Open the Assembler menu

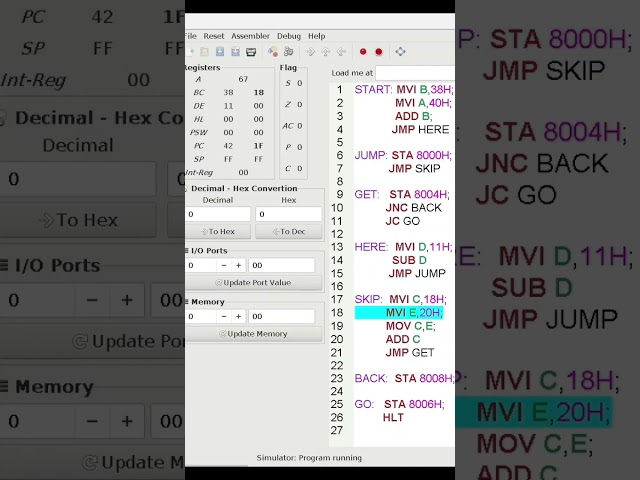pos(250,36)
